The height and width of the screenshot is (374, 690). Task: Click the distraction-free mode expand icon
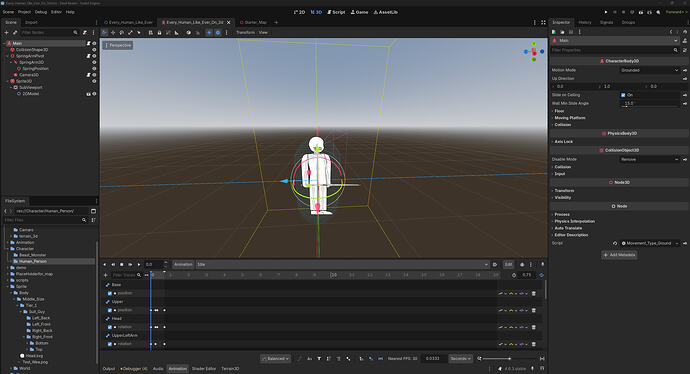[x=543, y=22]
